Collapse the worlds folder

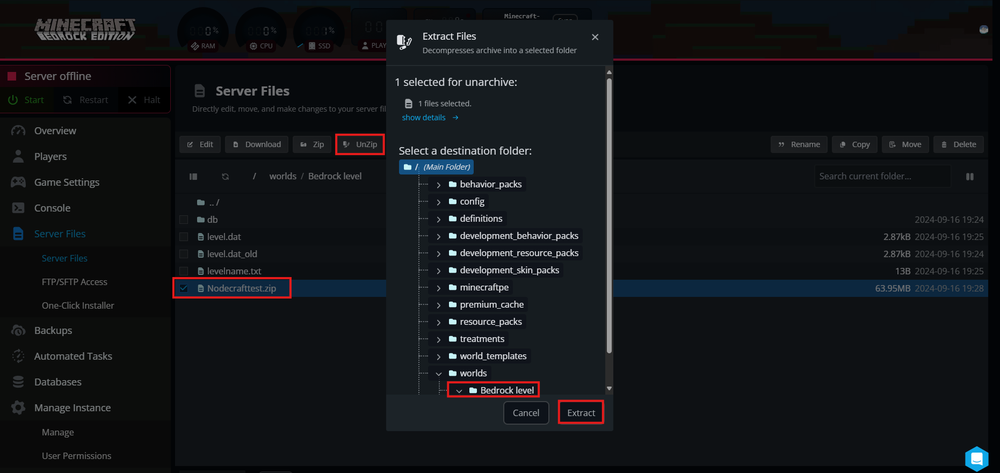click(x=438, y=374)
